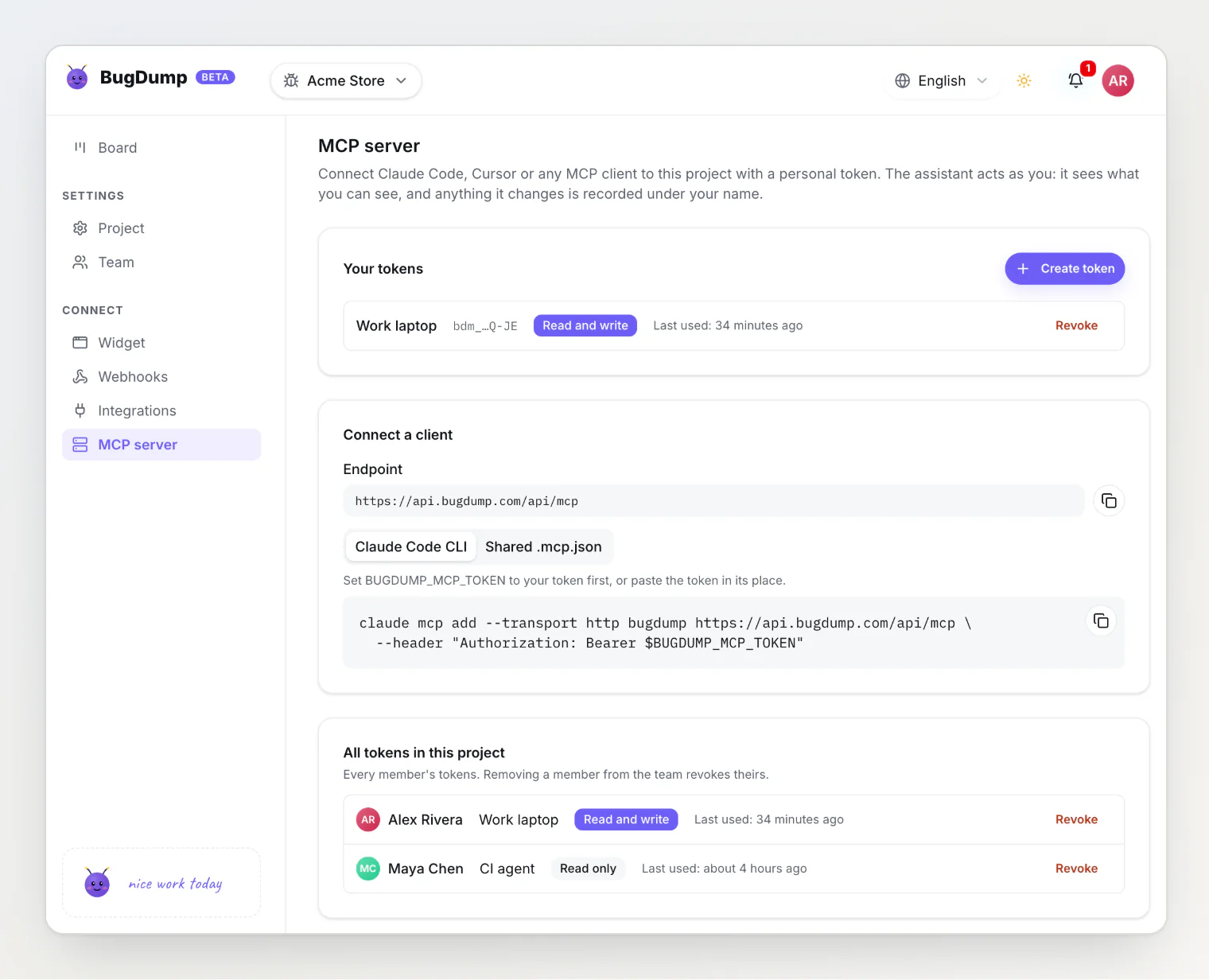1209x980 pixels.
Task: Click the MCP server stack icon
Action: (x=80, y=445)
